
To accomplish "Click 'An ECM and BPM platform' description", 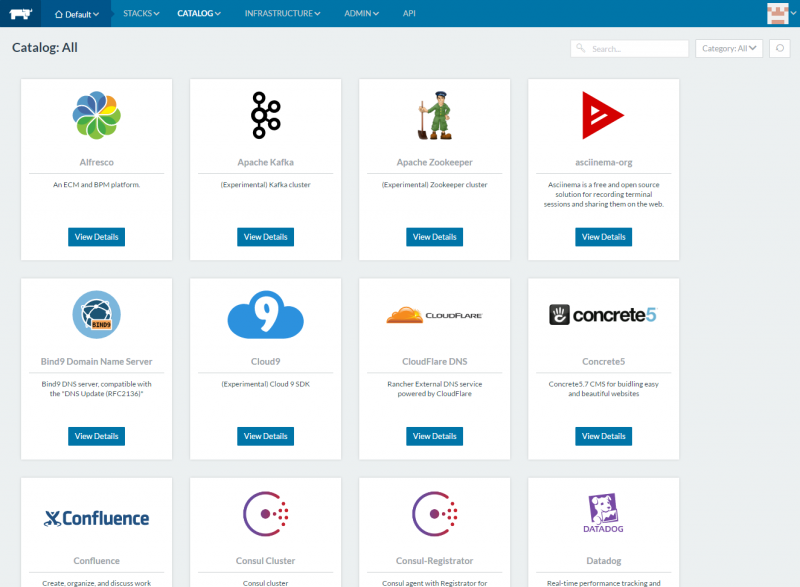I will [96, 185].
